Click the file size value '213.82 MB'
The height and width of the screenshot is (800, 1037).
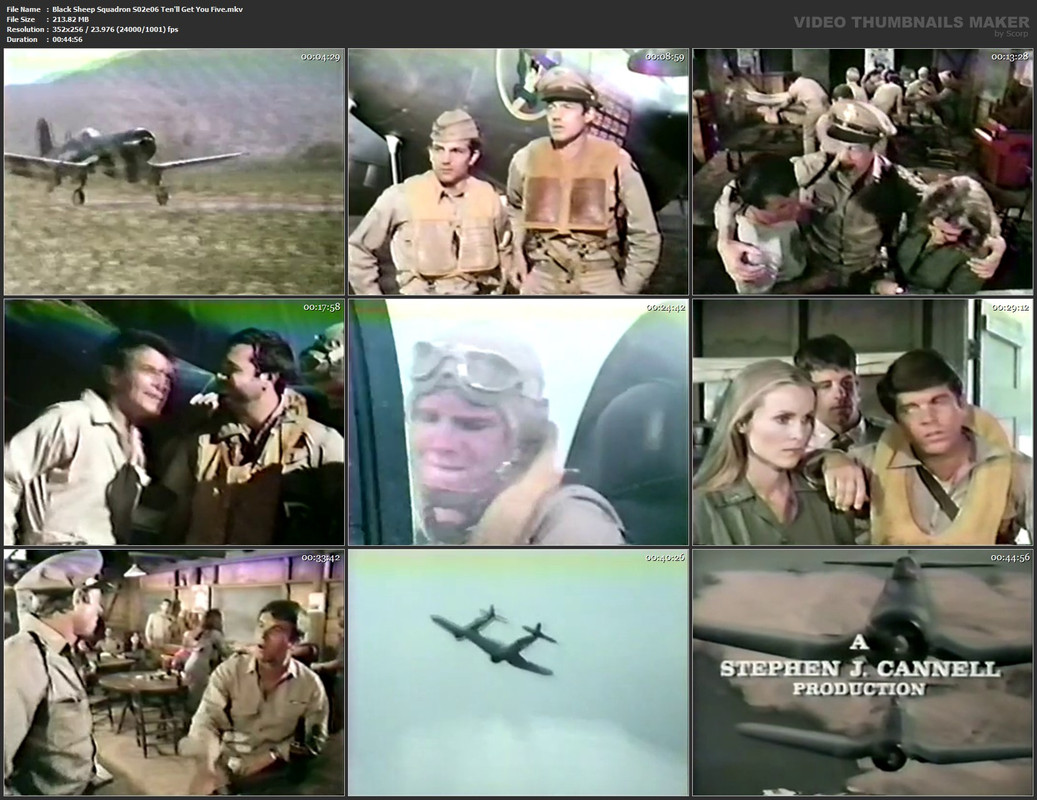click(71, 19)
